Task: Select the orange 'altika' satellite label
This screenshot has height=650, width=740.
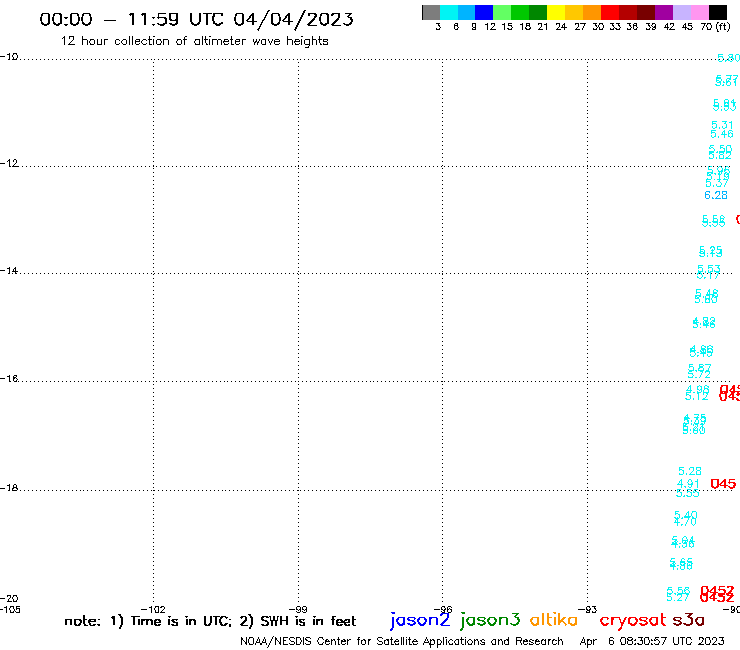Action: coord(553,620)
